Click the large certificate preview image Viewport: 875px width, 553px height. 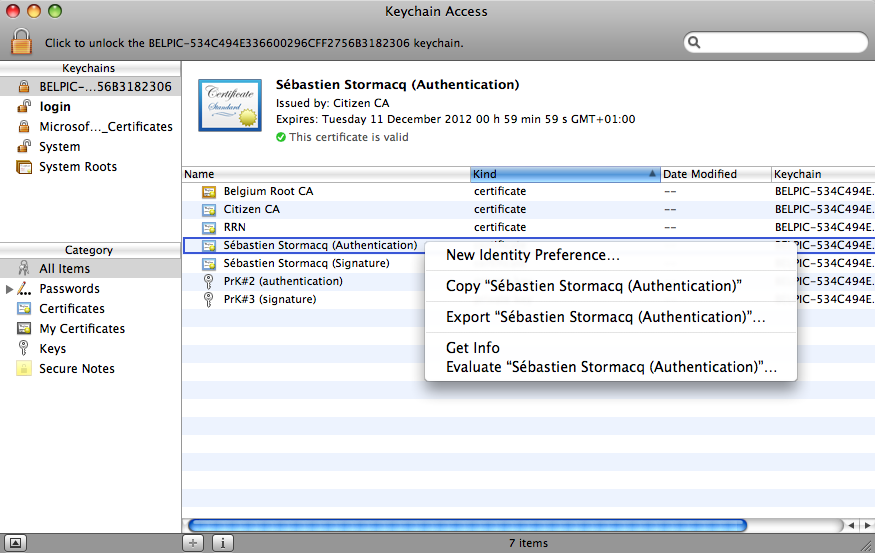coord(230,105)
